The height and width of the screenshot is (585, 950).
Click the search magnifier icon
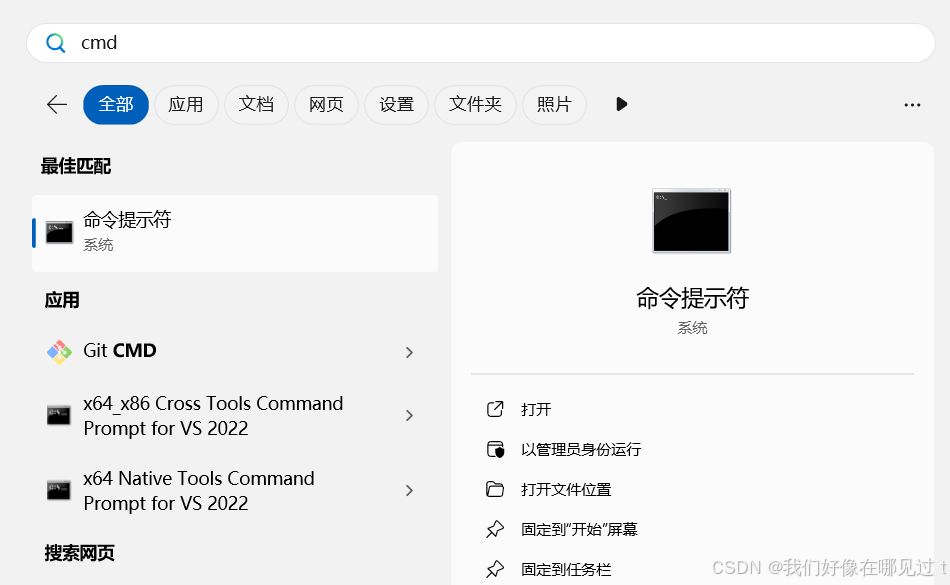click(x=55, y=43)
